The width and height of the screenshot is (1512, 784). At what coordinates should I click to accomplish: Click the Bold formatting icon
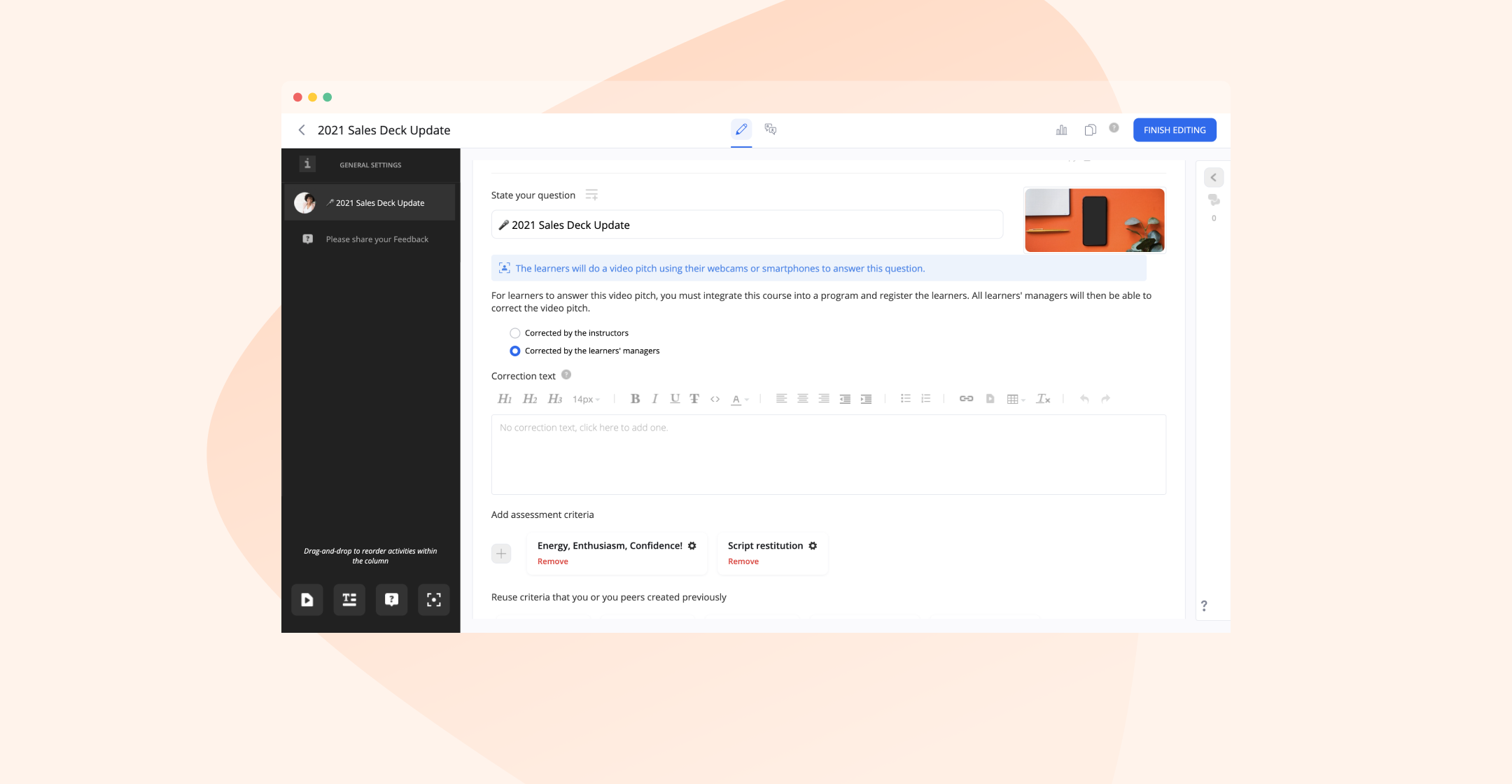pos(635,399)
